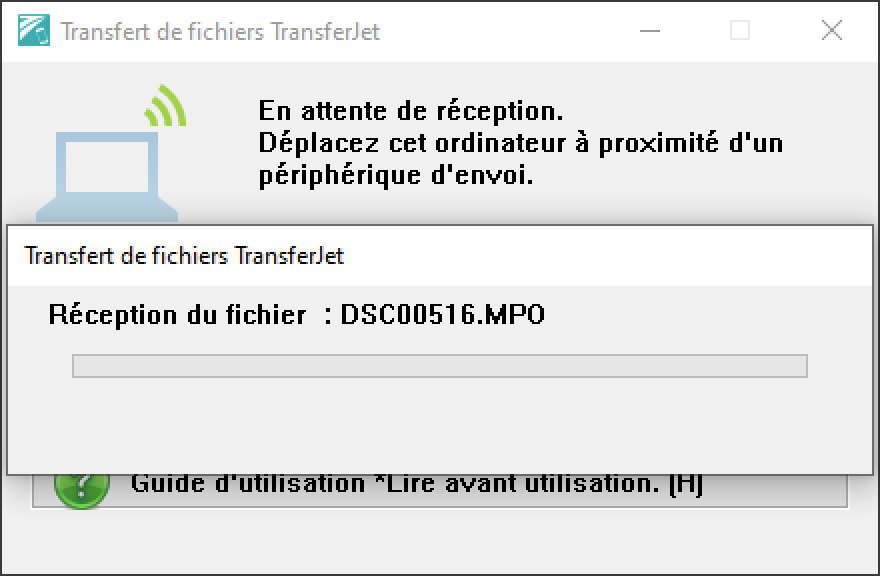
Task: Click the TransferJet app icon in title bar
Action: (x=34, y=30)
